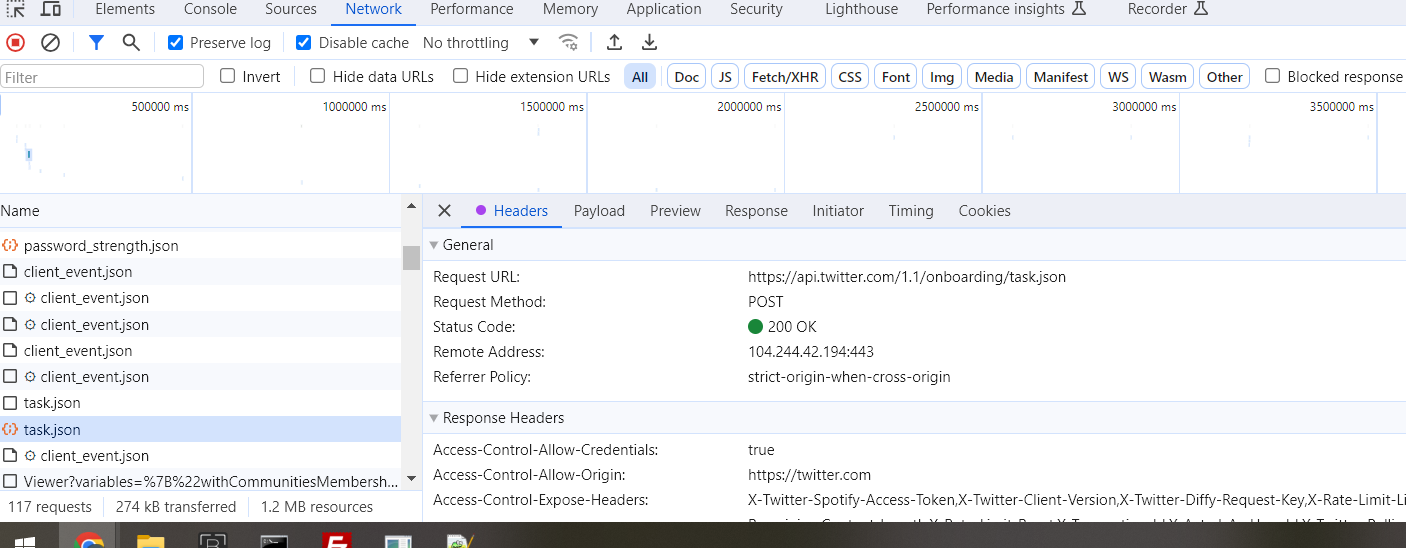Enable the Invert checkbox
Viewport: 1406px width, 548px height.
click(x=228, y=76)
